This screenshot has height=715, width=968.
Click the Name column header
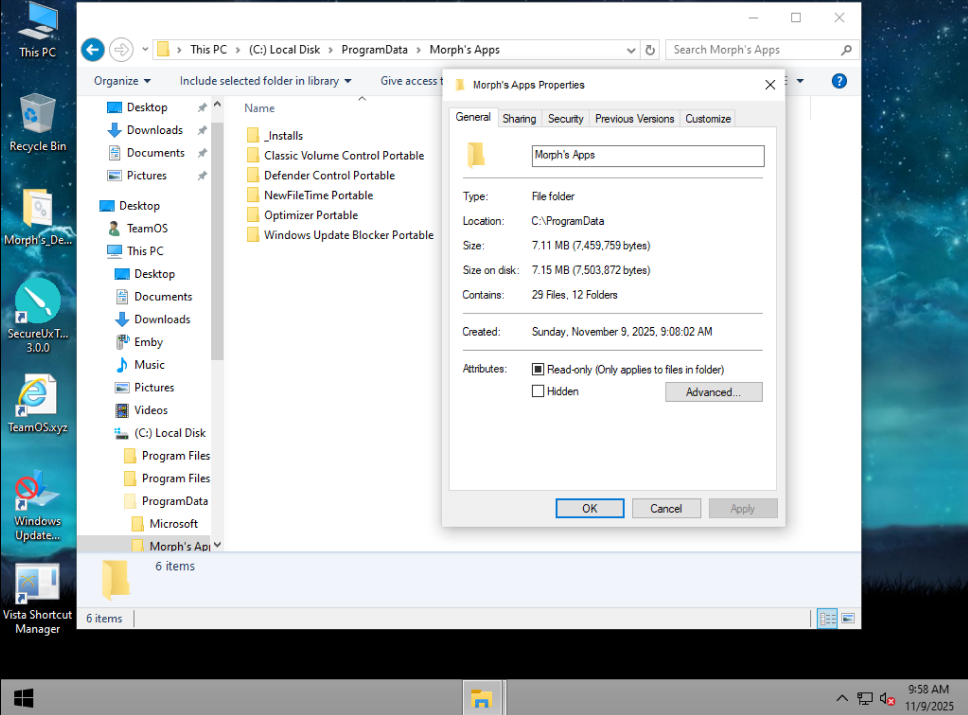pos(259,108)
